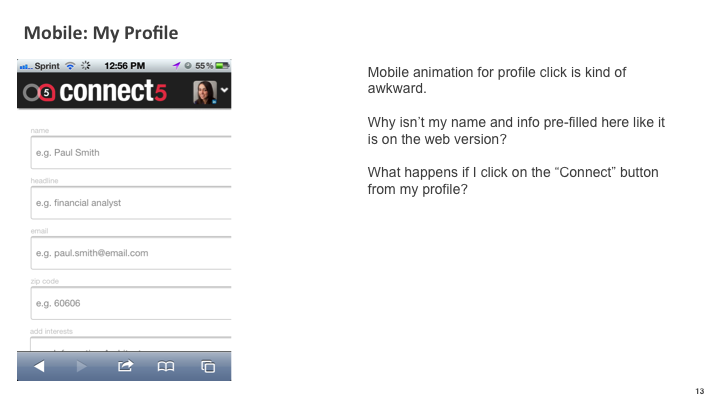Viewport: 720px width, 405px height.
Task: Tap the Wi-Fi icon in status bar
Action: [70, 66]
